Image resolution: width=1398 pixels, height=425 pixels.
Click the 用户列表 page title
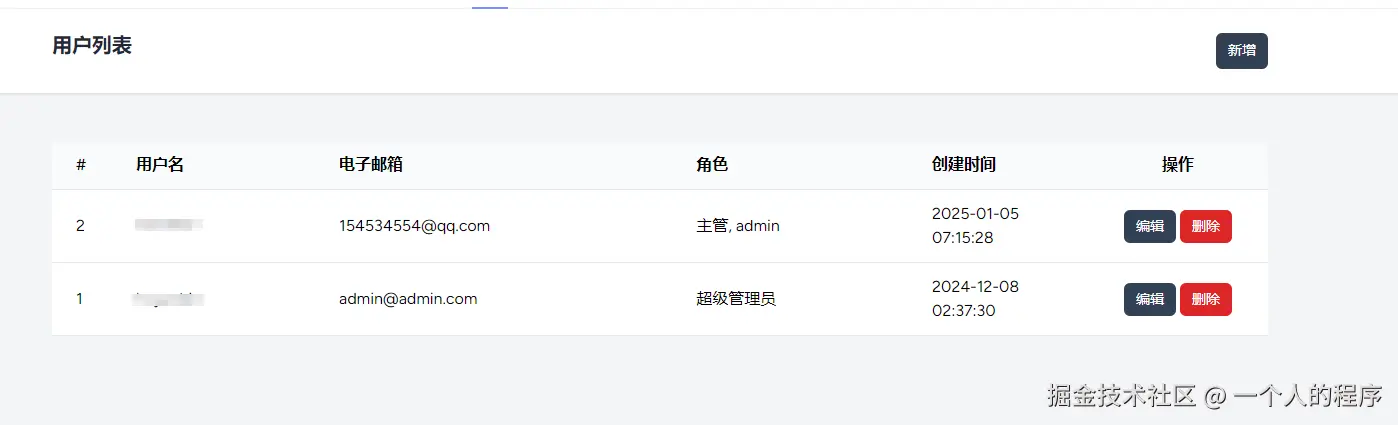92,45
